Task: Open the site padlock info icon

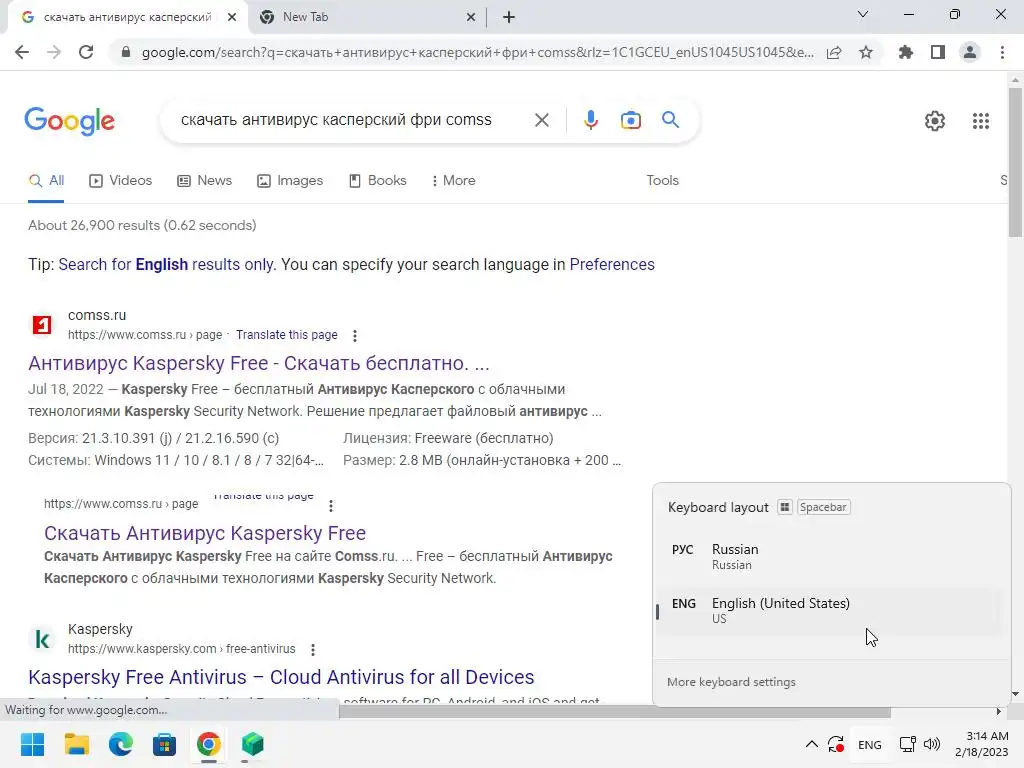Action: (x=126, y=52)
